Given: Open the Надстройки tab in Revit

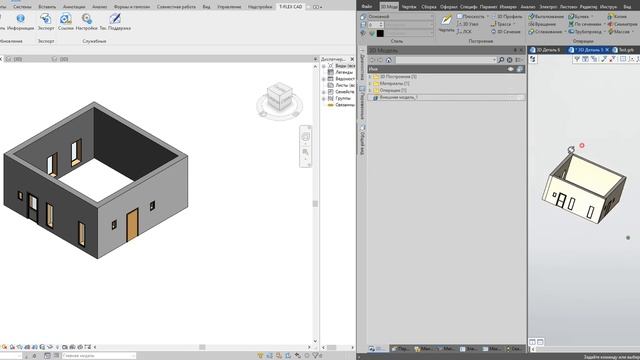Looking at the screenshot, I should tap(260, 7).
